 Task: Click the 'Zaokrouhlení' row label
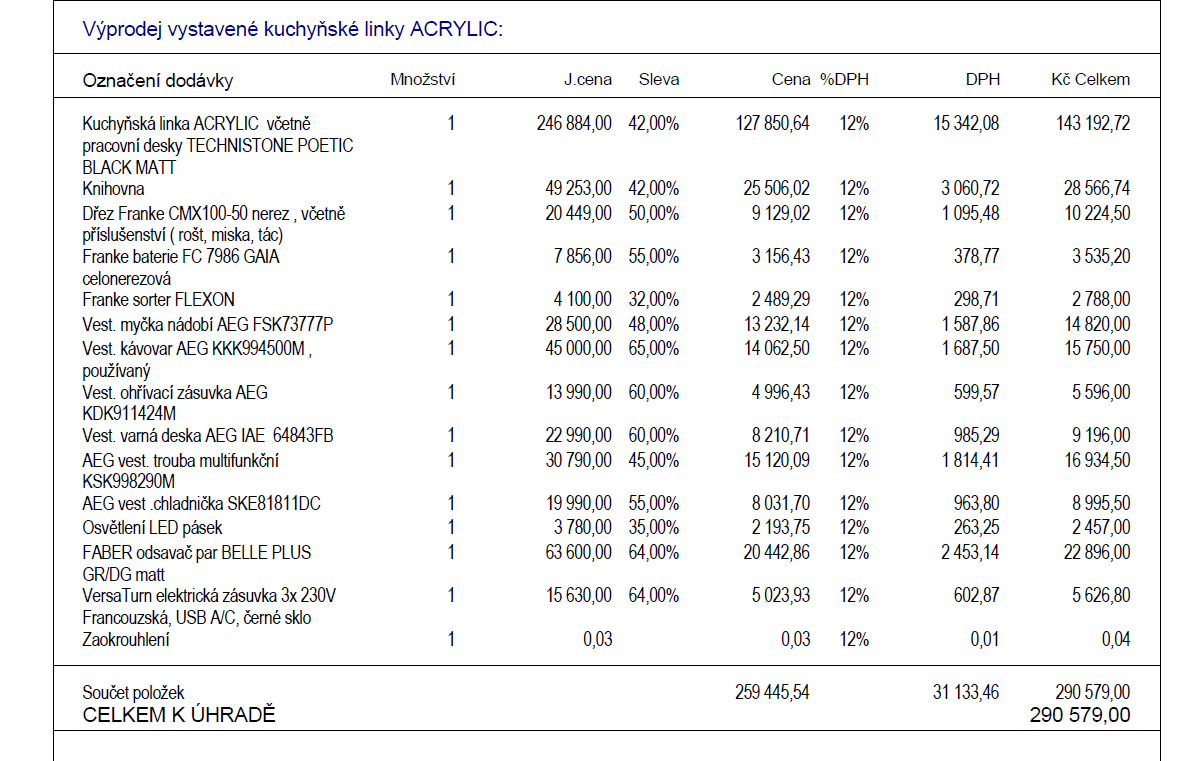[125, 640]
